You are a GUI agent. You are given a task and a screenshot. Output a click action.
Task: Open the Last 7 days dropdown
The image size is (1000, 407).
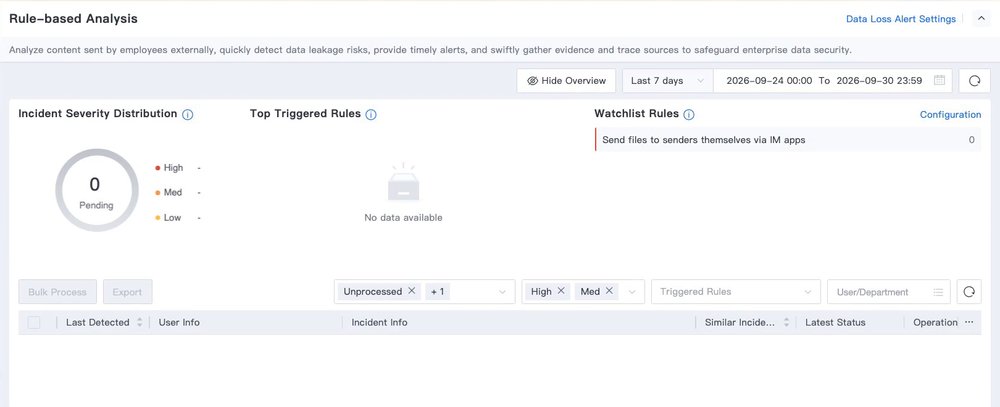point(667,80)
